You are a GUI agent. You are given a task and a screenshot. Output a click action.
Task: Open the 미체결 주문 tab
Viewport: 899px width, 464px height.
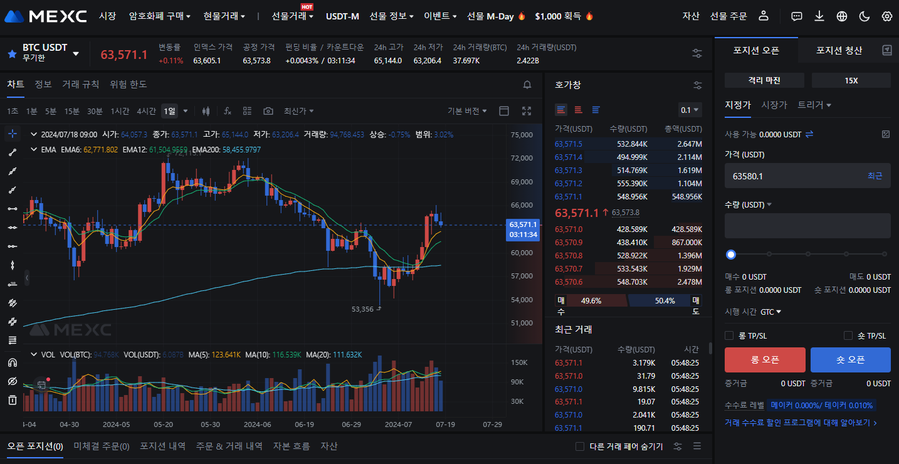pos(101,446)
